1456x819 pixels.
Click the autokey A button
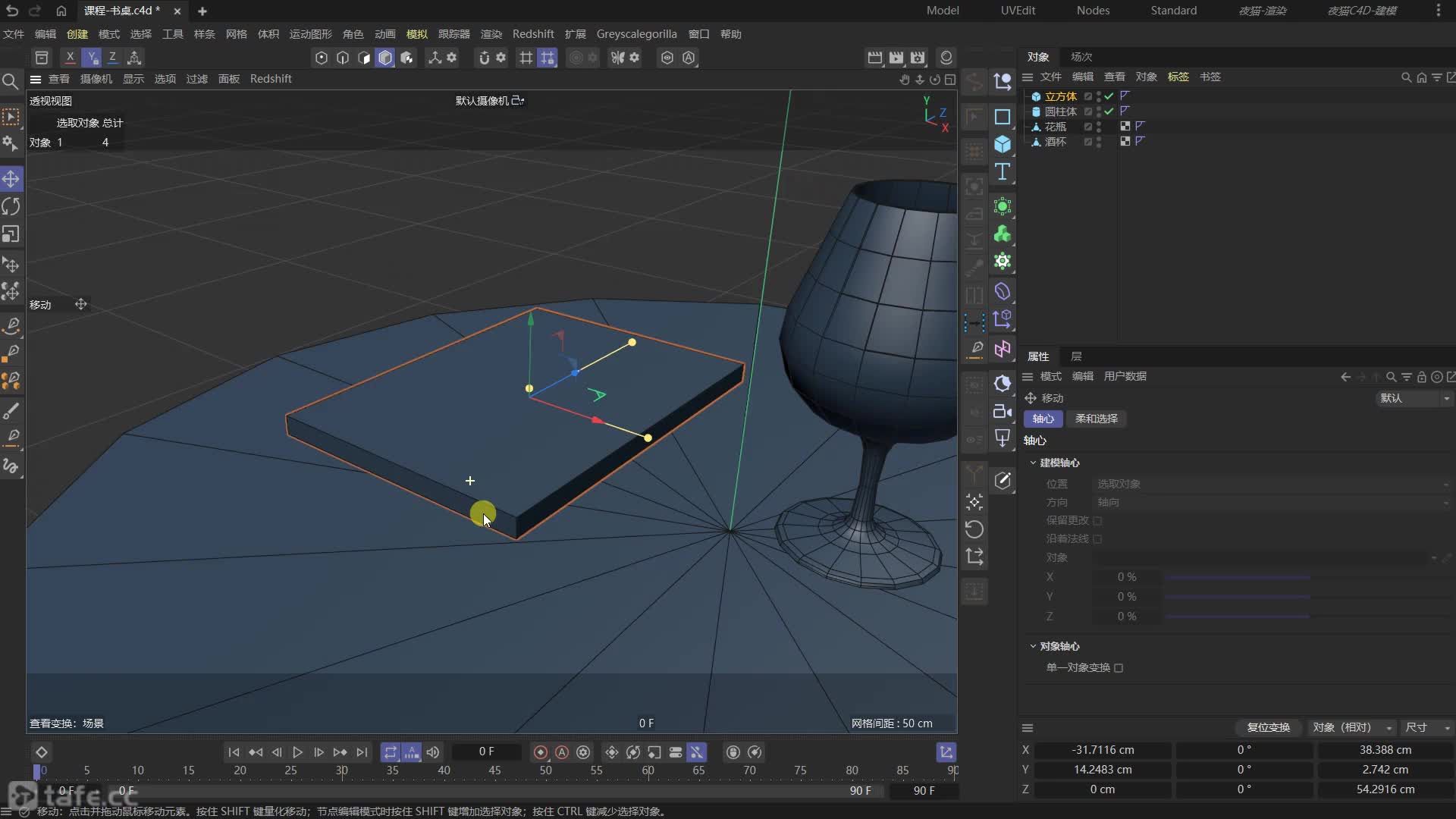562,752
